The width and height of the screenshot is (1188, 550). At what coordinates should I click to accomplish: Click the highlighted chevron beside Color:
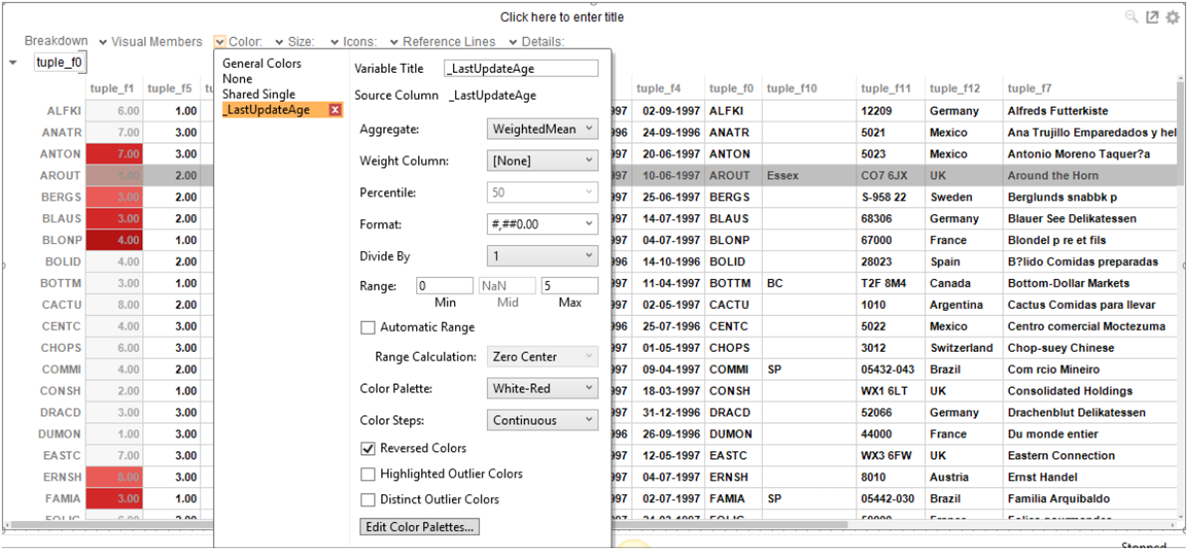pyautogui.click(x=219, y=42)
